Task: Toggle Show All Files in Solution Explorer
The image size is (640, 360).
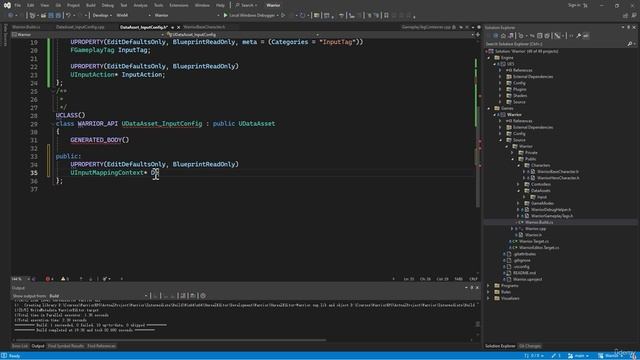Action: [547, 36]
